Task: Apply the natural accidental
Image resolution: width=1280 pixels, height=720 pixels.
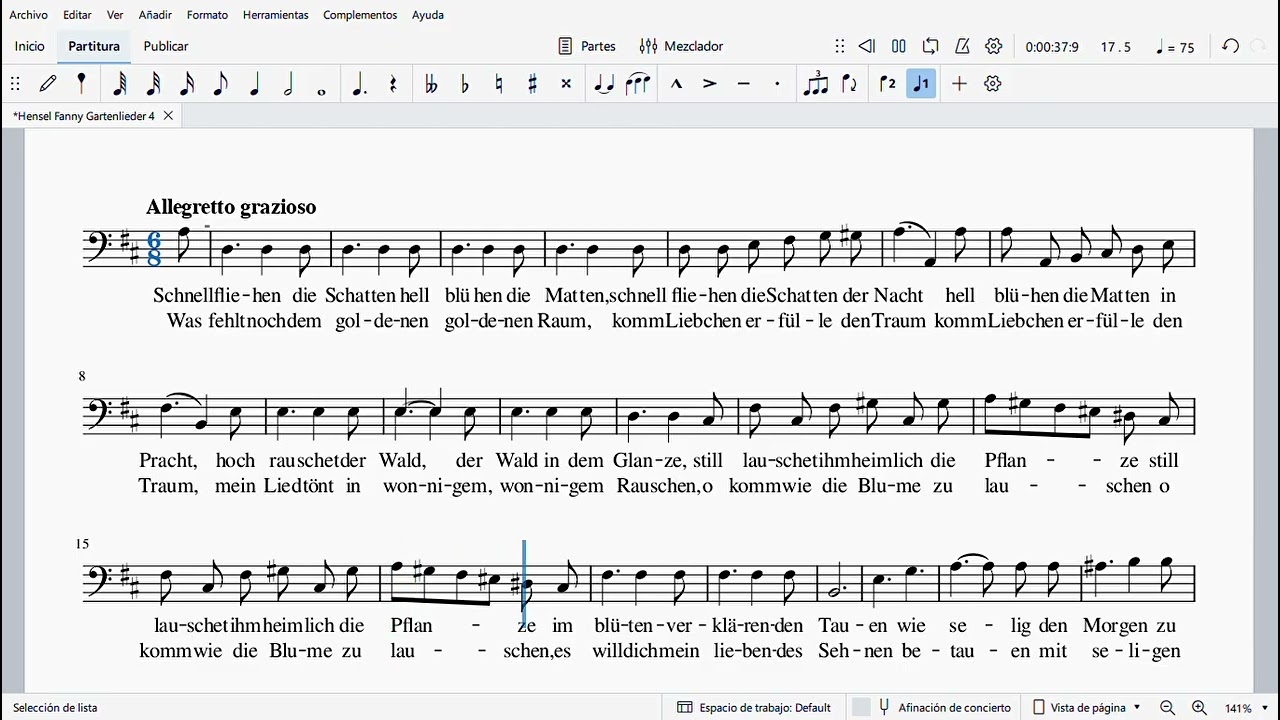Action: tap(499, 84)
